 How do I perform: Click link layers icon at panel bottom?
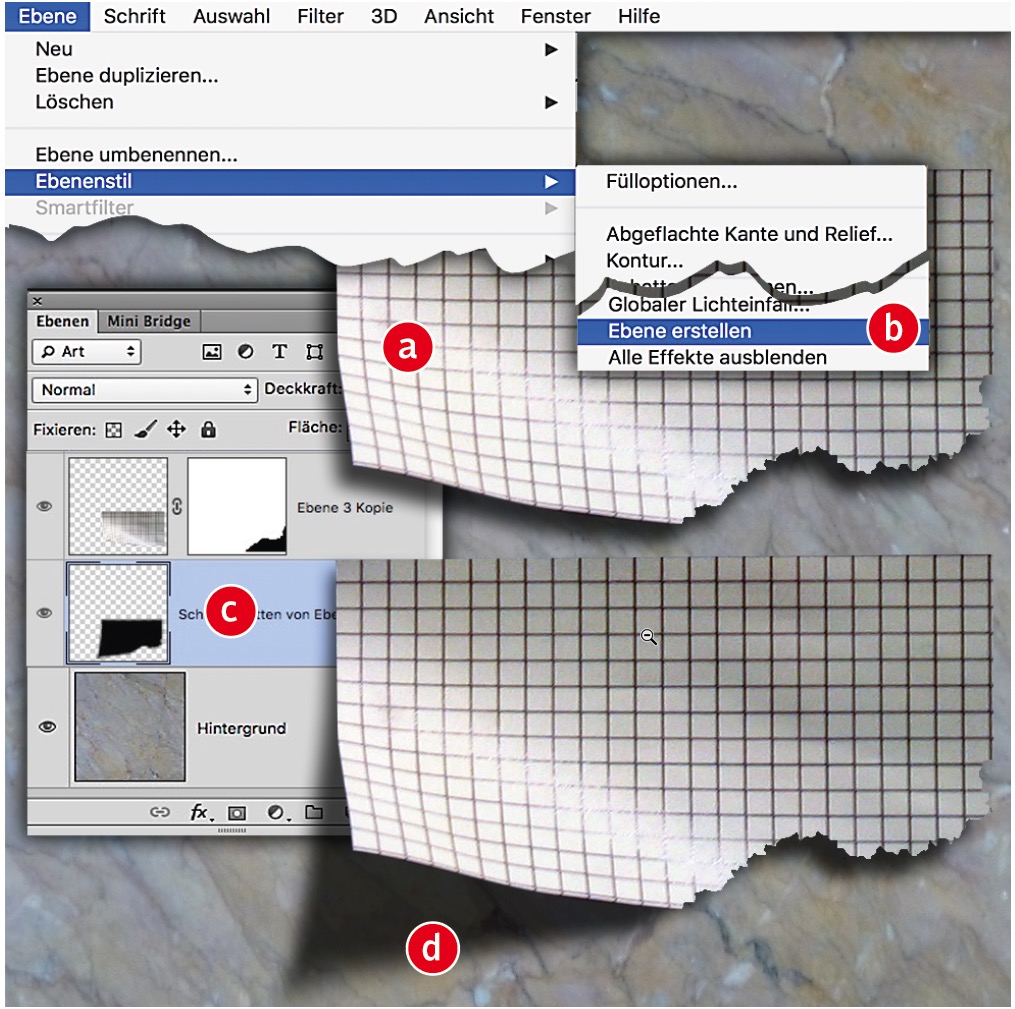coord(159,812)
